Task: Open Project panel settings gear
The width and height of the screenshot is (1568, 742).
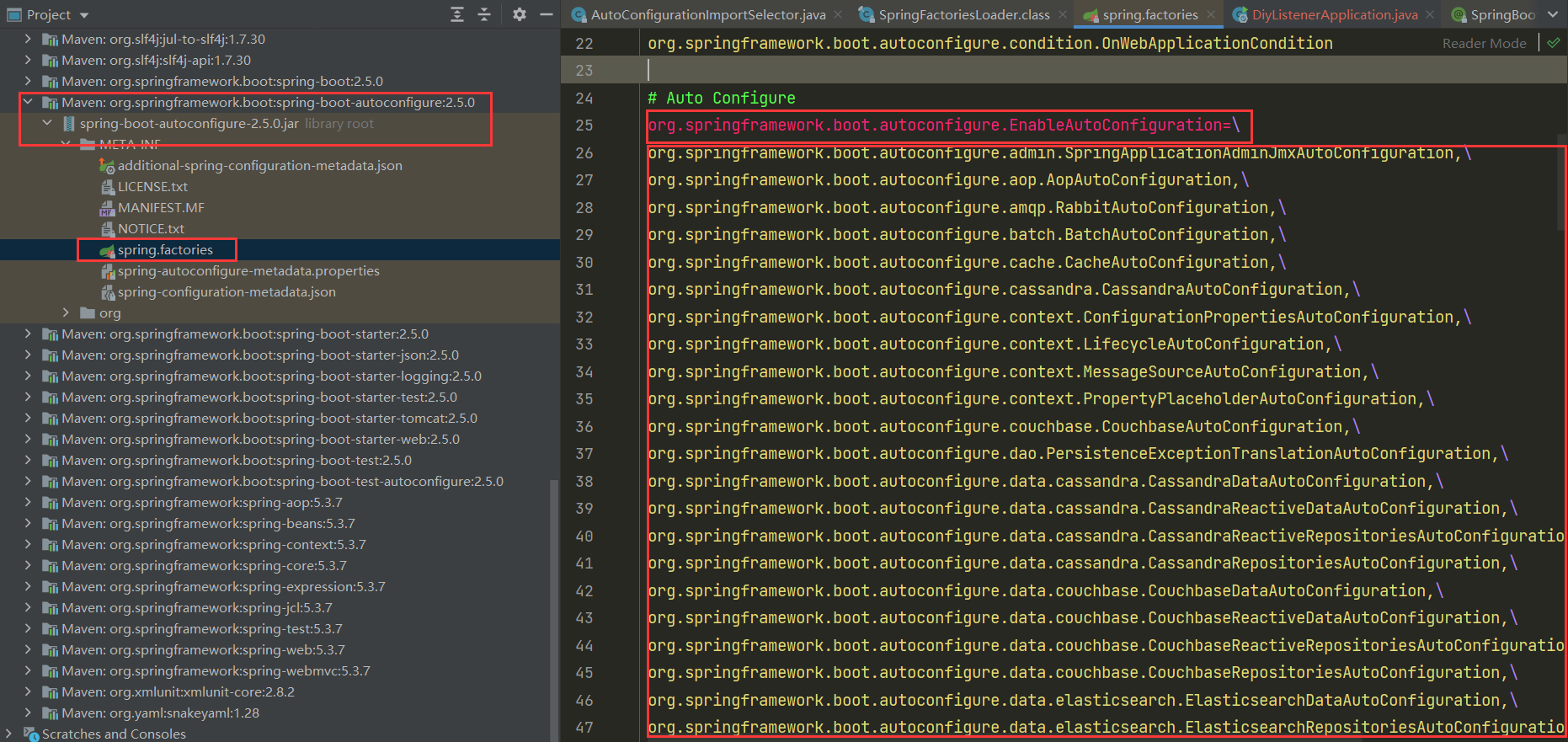Action: point(520,14)
